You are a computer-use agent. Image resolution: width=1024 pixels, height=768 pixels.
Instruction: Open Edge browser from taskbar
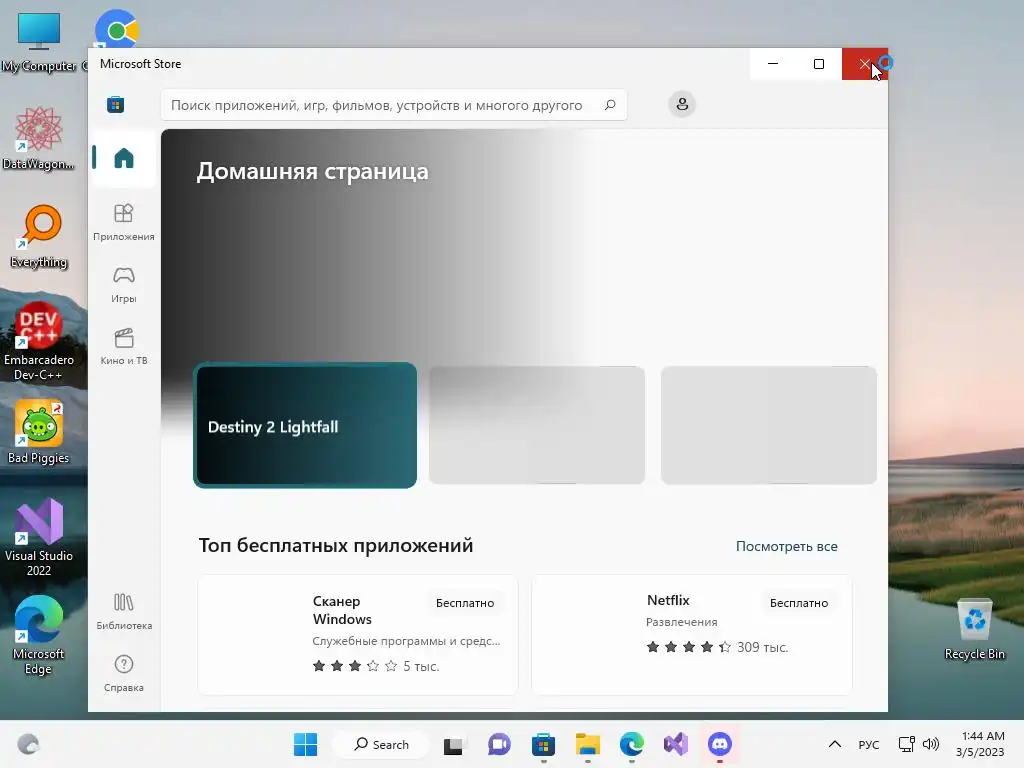(632, 744)
